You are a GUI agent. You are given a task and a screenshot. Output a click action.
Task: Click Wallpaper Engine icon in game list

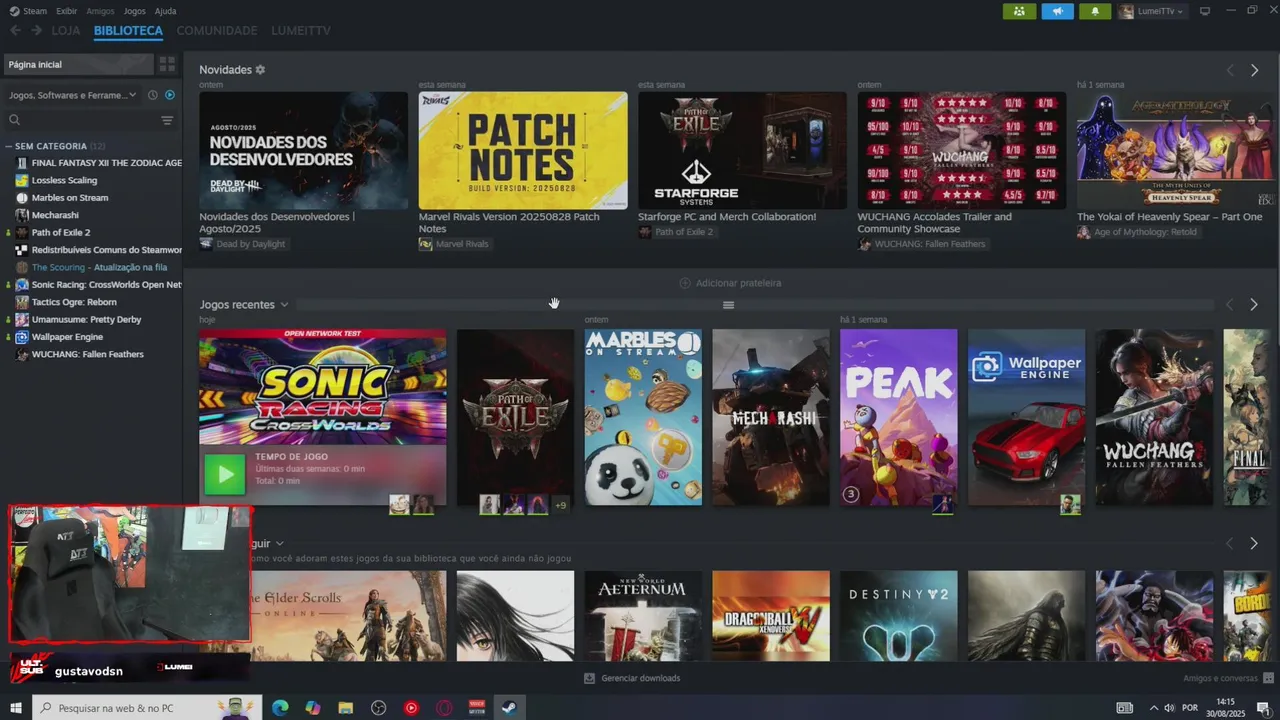pos(22,337)
